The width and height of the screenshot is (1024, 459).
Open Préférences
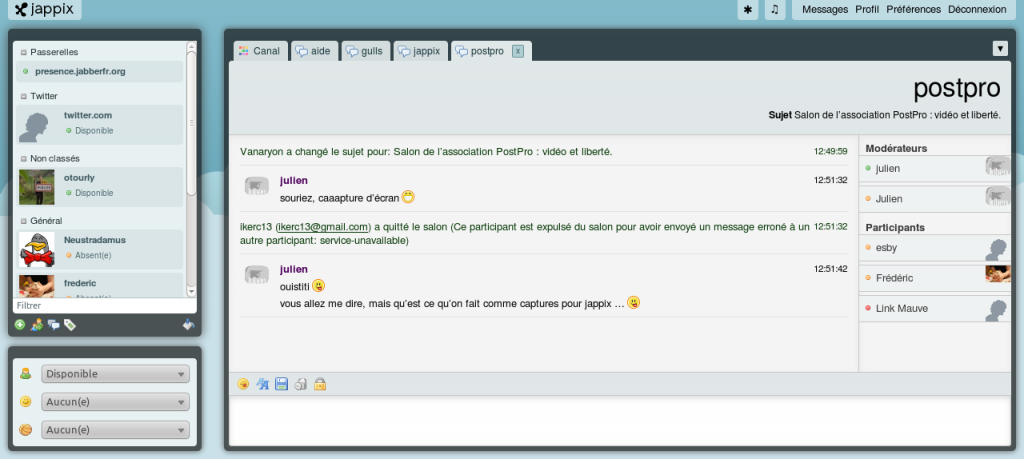(914, 9)
